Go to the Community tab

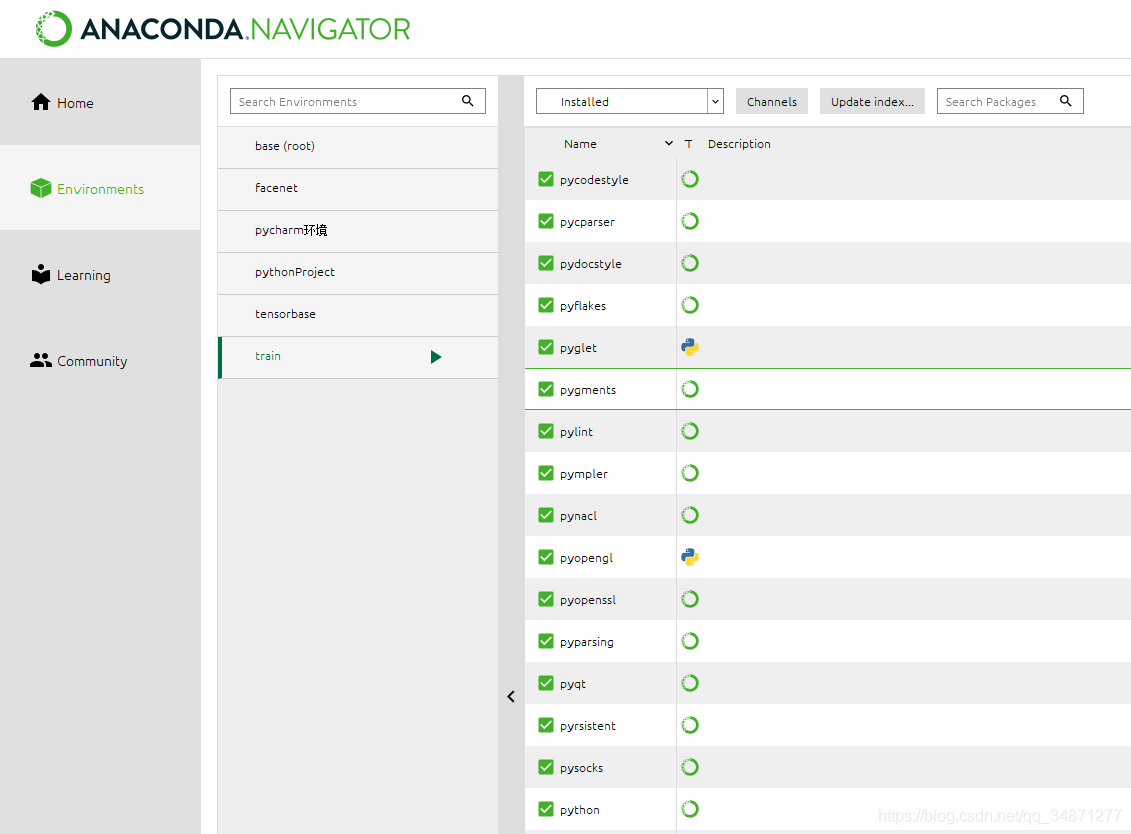click(100, 360)
